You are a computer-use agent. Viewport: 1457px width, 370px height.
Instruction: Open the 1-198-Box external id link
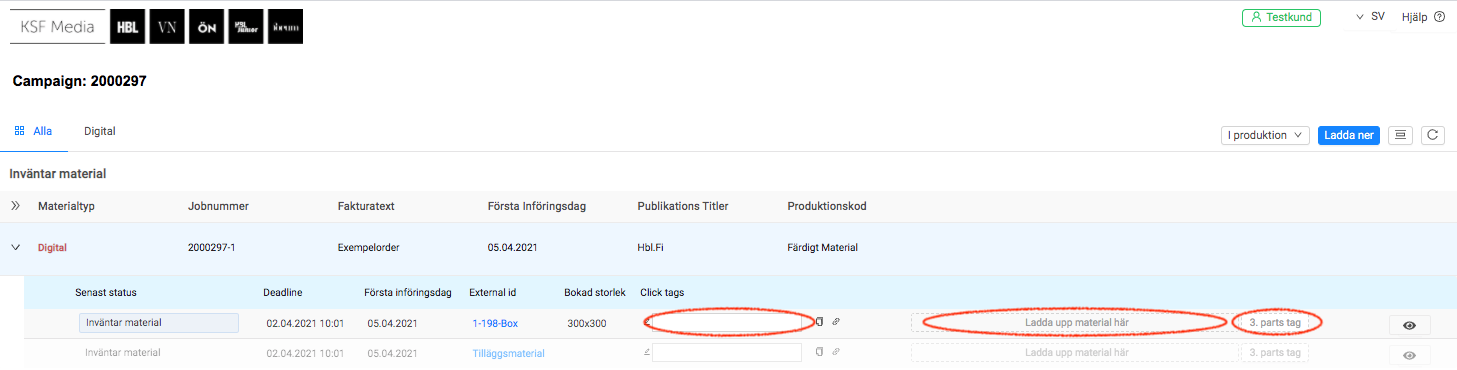point(495,323)
